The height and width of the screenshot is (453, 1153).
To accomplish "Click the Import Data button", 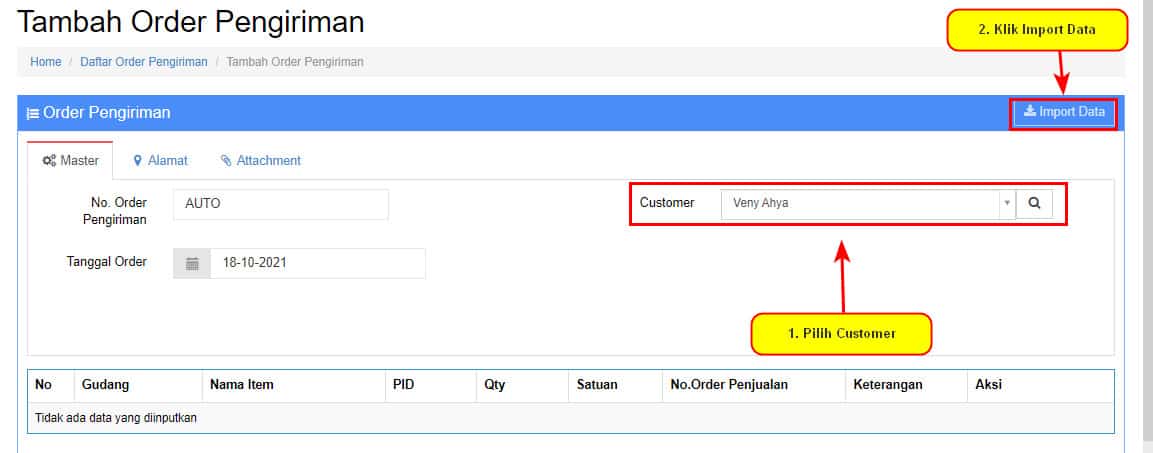I will tap(1063, 112).
